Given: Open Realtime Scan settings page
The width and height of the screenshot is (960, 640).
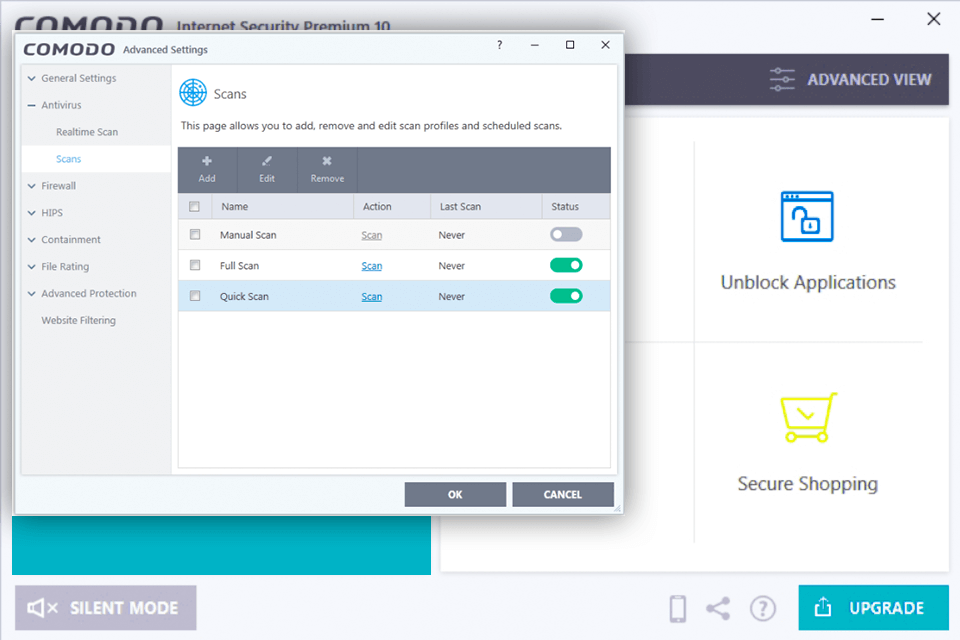Looking at the screenshot, I should 87,132.
